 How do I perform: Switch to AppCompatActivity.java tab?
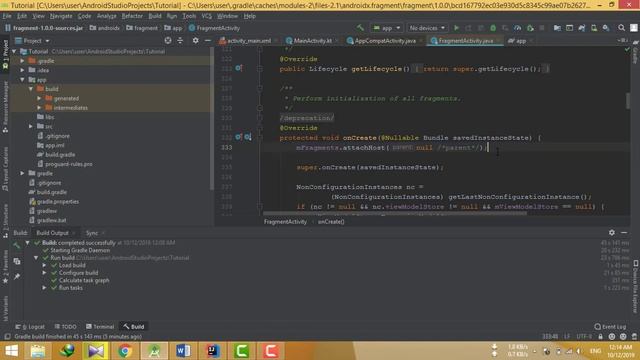[385, 41]
